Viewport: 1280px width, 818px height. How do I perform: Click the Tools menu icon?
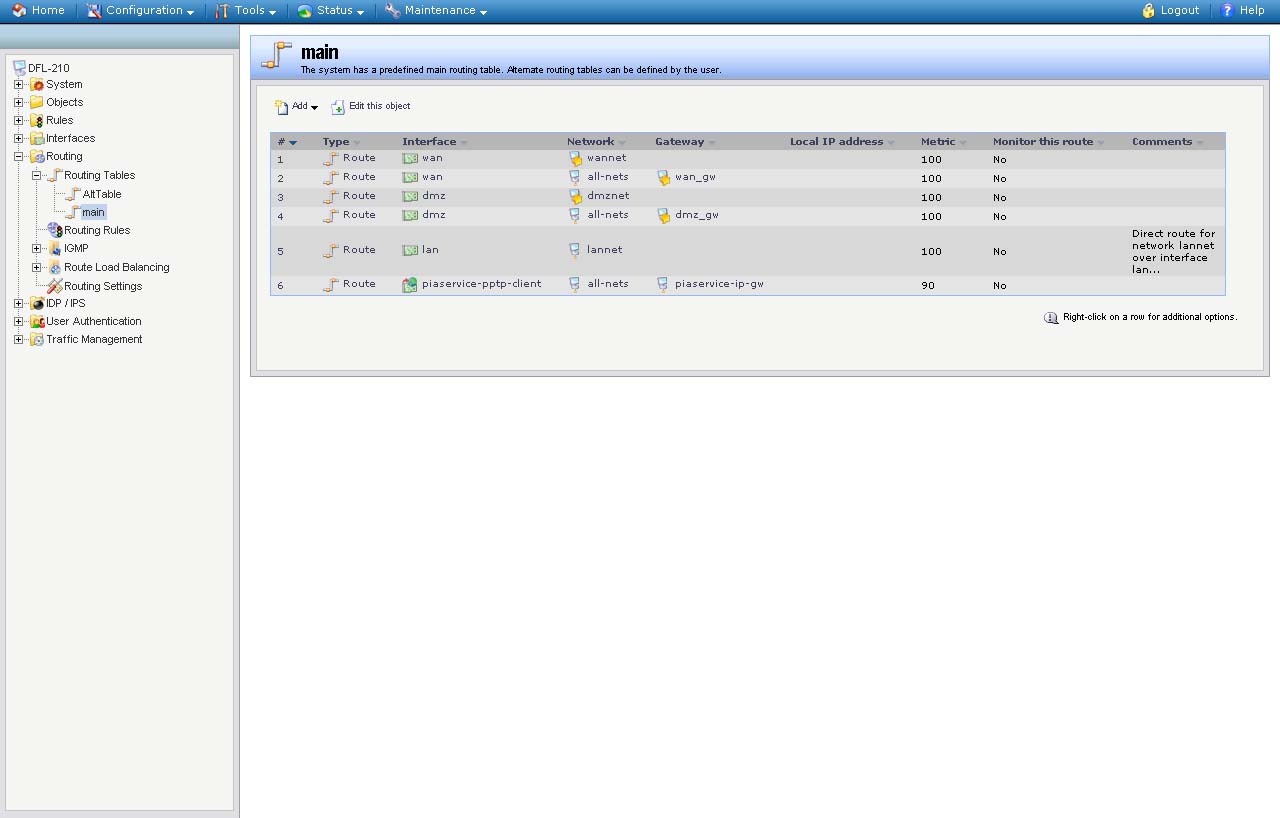point(223,10)
